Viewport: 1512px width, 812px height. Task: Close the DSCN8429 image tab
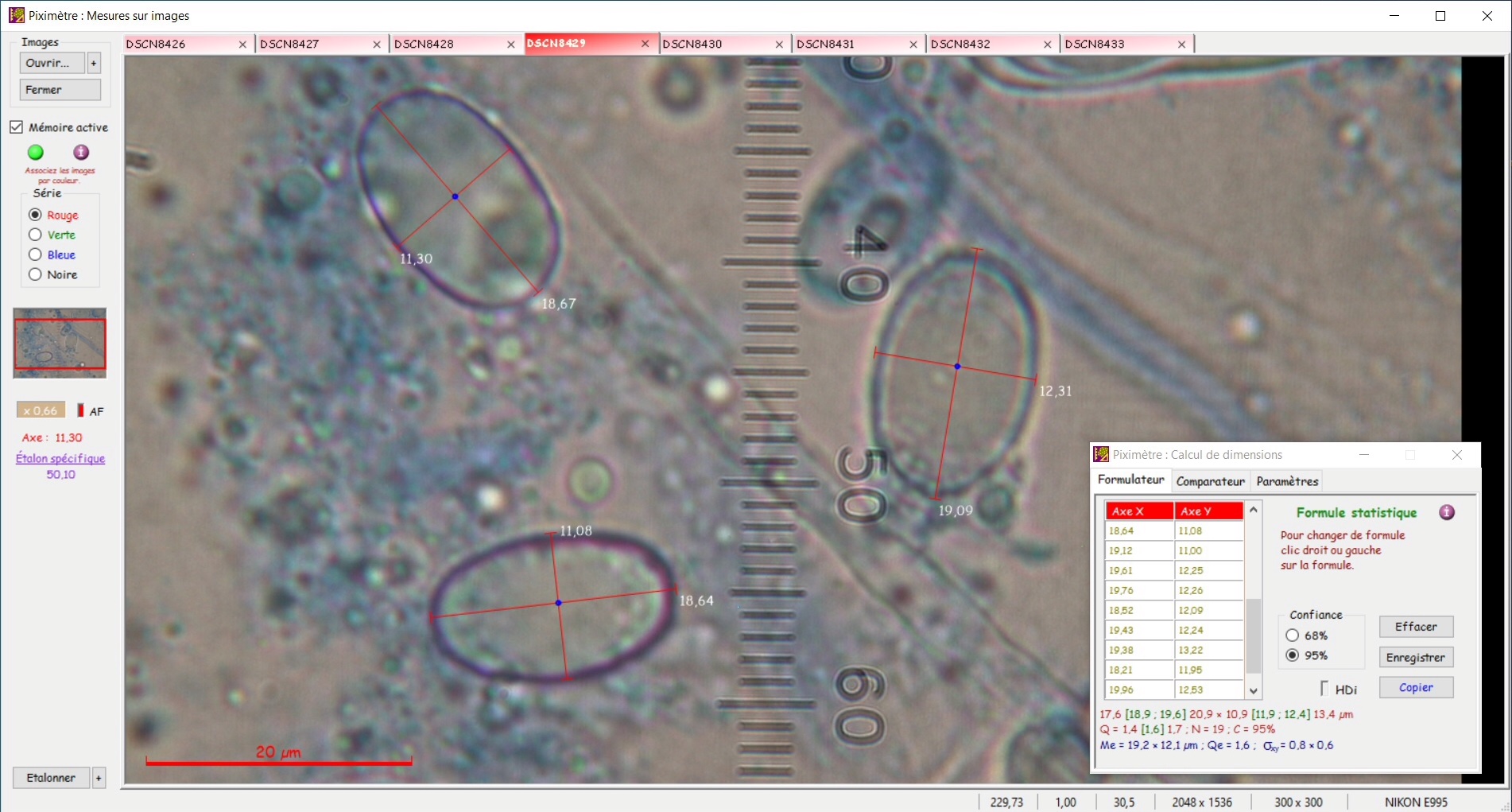pyautogui.click(x=645, y=44)
